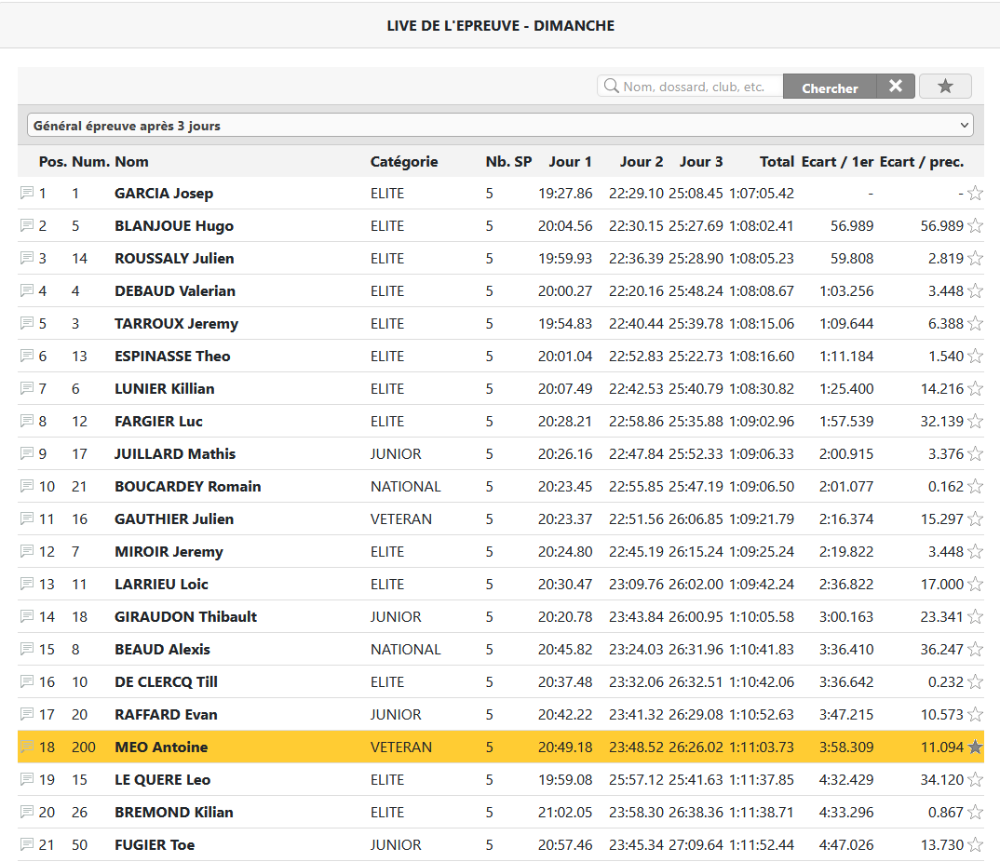Open comment icon for LE QUERE Leo row
1000x862 pixels.
click(x=27, y=778)
